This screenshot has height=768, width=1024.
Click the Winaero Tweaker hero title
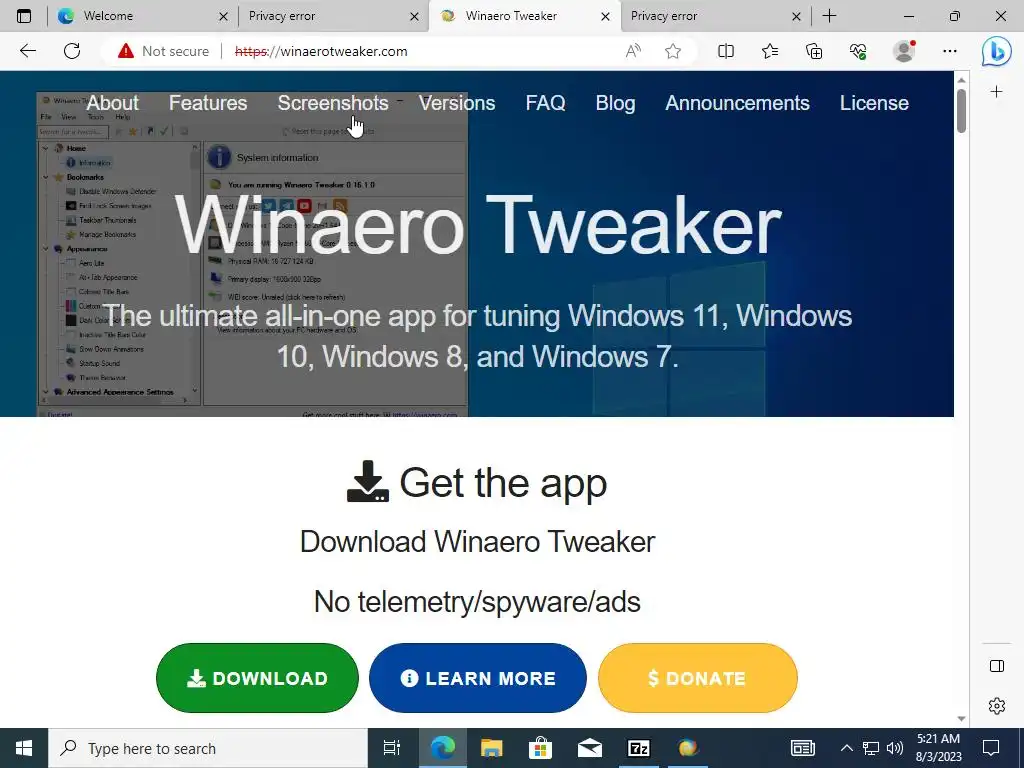tap(477, 225)
